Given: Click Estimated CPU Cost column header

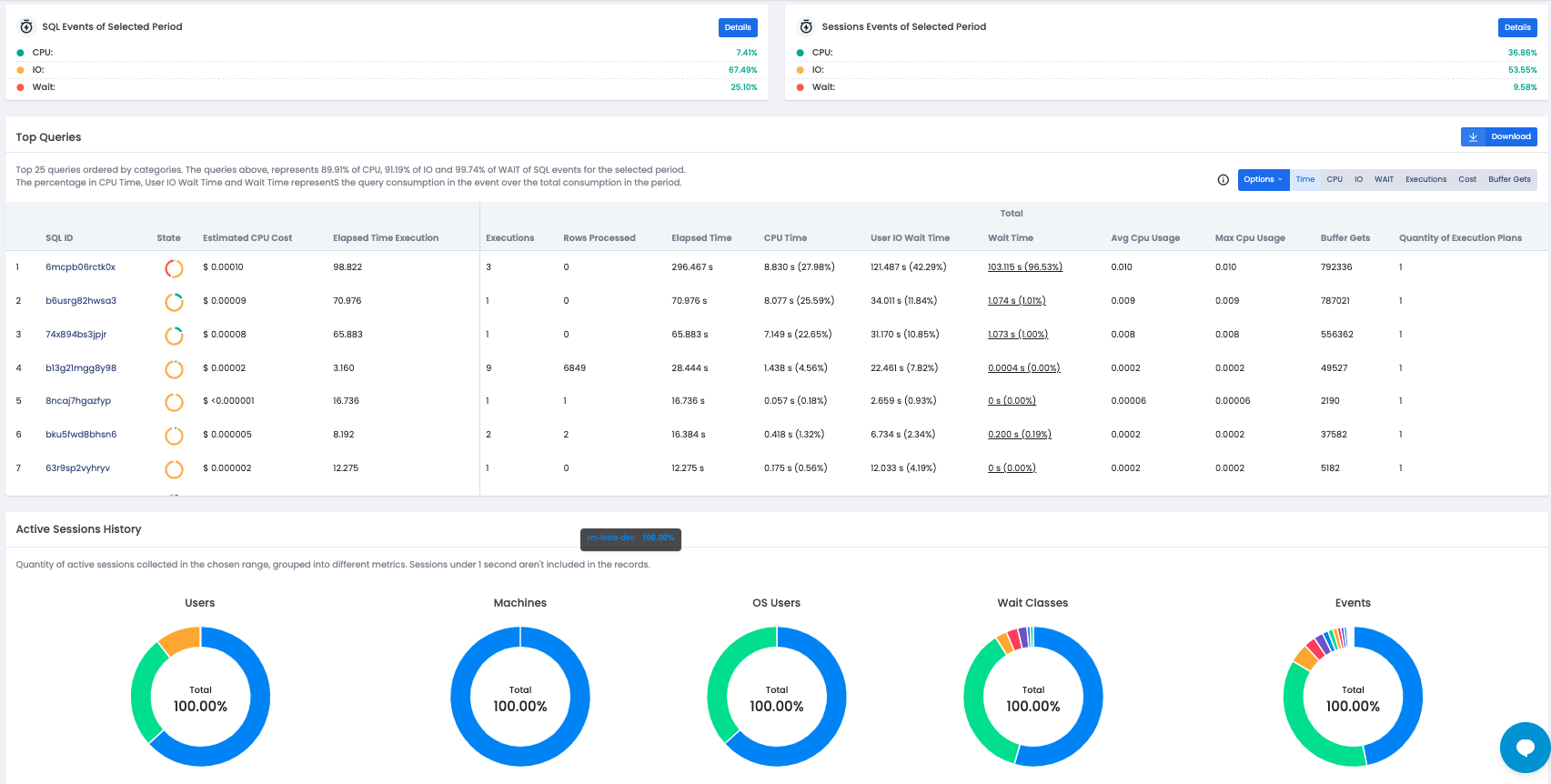Looking at the screenshot, I should [x=247, y=238].
